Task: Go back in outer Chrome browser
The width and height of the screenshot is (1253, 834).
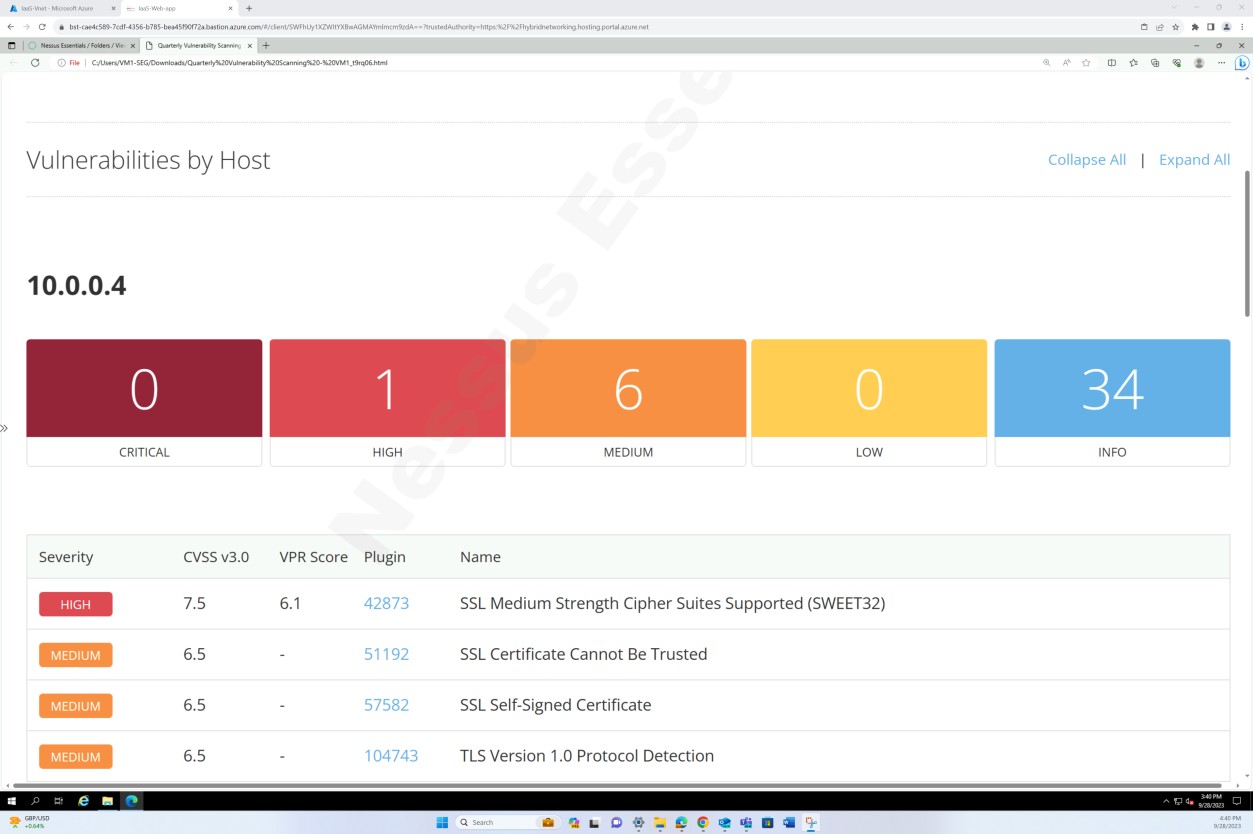Action: 10,27
